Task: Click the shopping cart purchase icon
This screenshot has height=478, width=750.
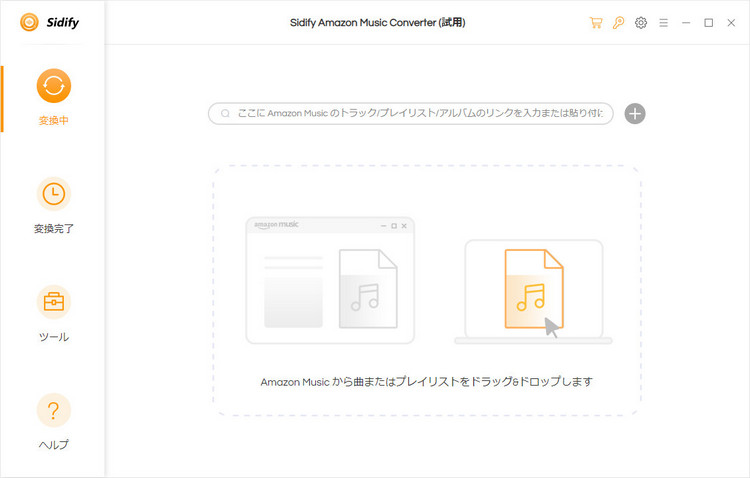Action: (596, 22)
